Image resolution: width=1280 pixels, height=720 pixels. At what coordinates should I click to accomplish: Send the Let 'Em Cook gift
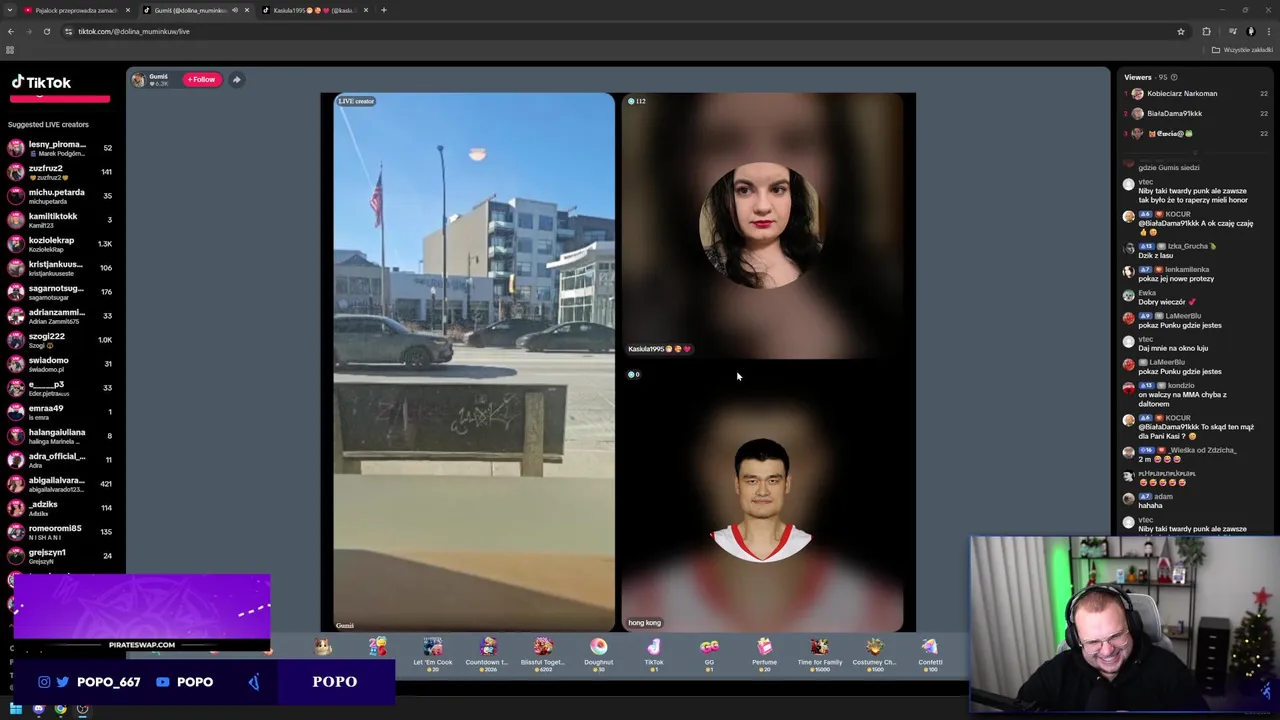433,654
